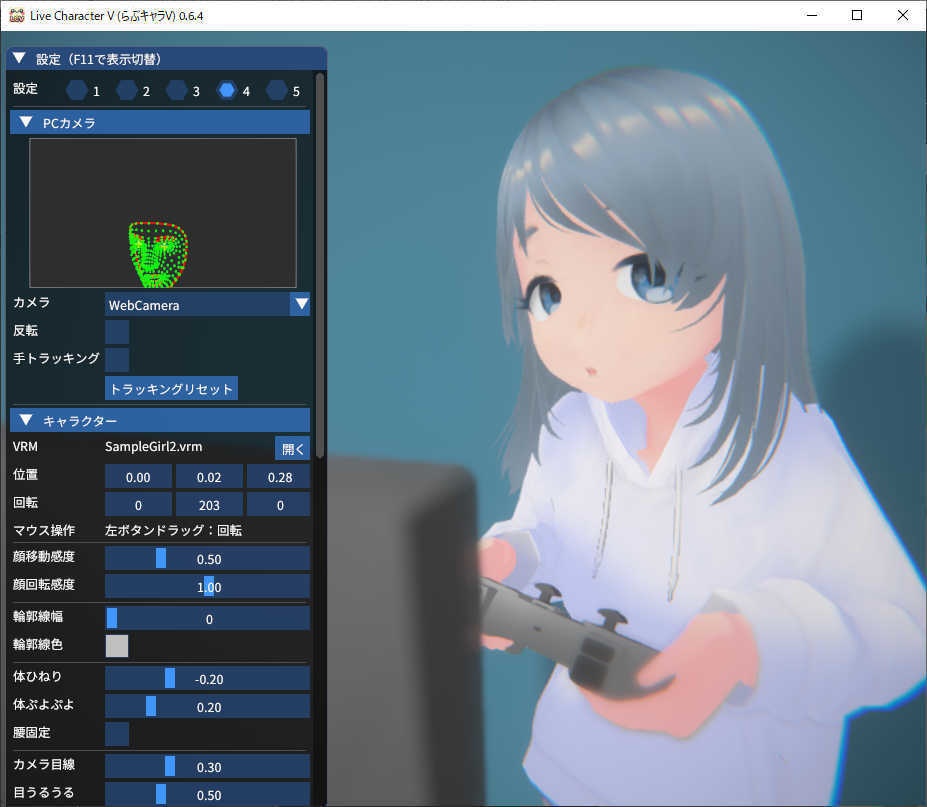The image size is (927, 807).
Task: Click the 回転 value field showing 203
Action: pos(208,504)
